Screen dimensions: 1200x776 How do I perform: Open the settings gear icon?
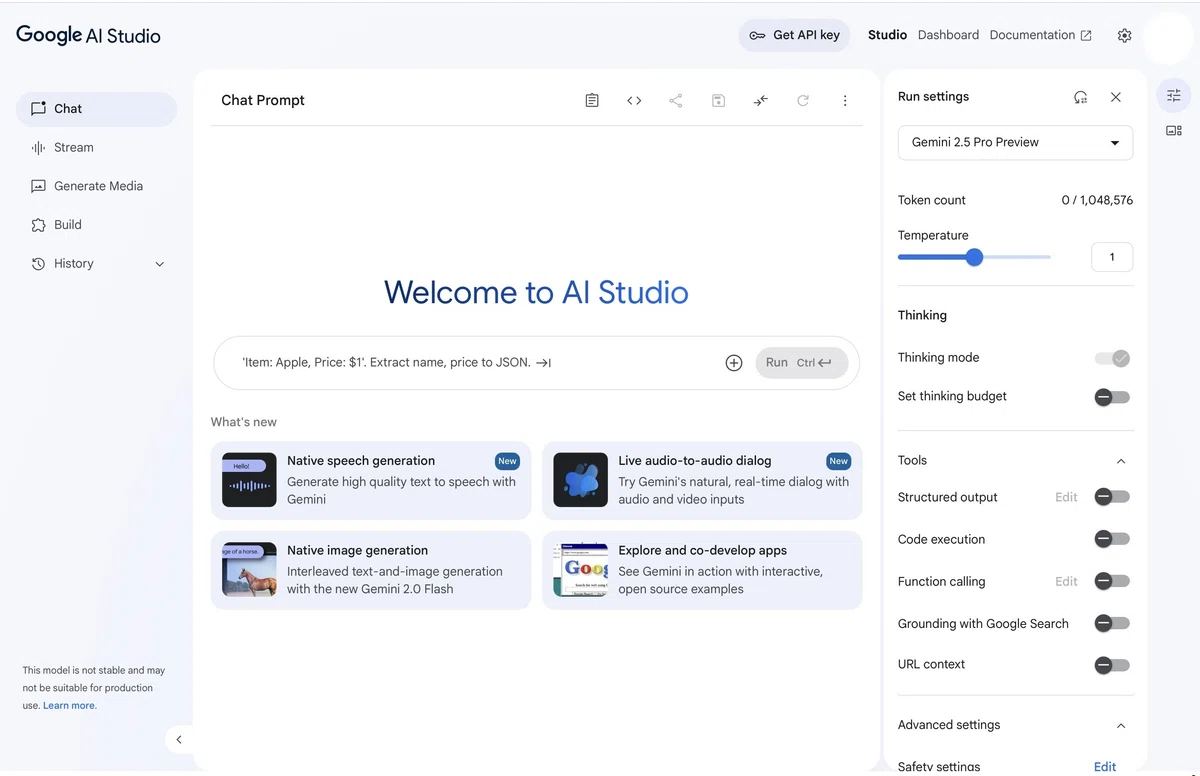pyautogui.click(x=1124, y=35)
